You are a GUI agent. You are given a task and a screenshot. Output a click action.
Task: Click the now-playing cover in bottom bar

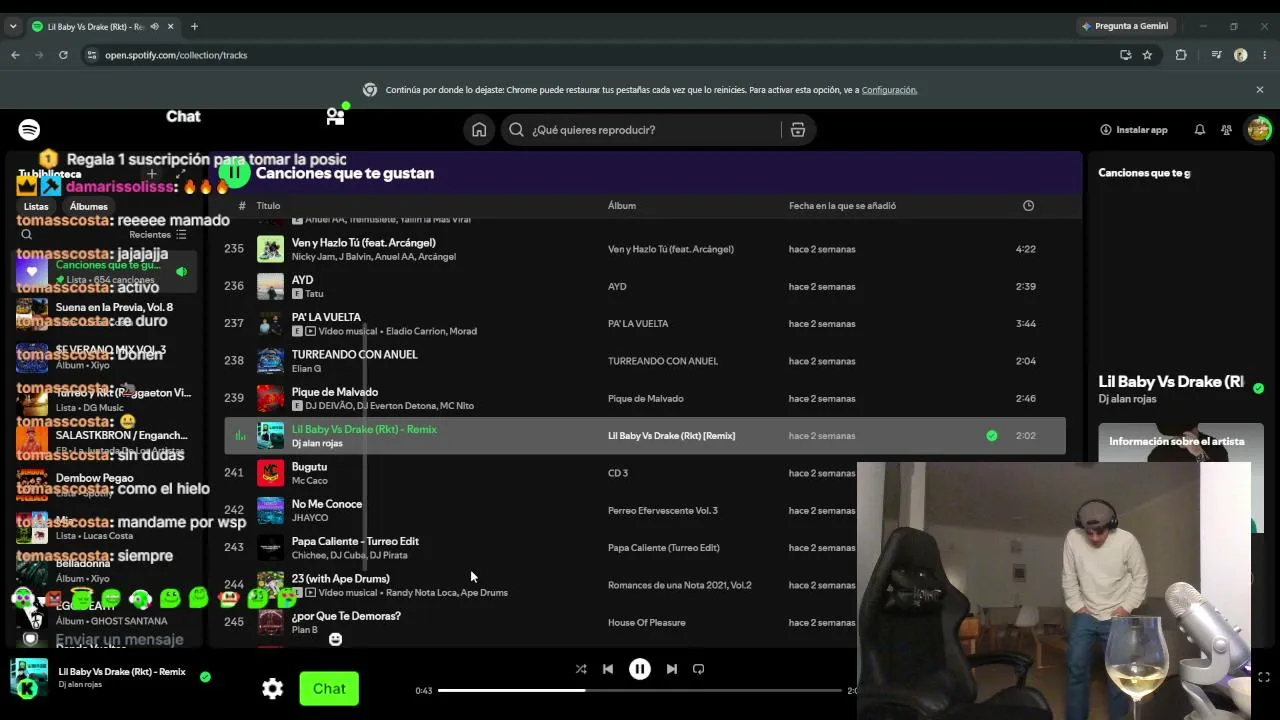pyautogui.click(x=29, y=677)
